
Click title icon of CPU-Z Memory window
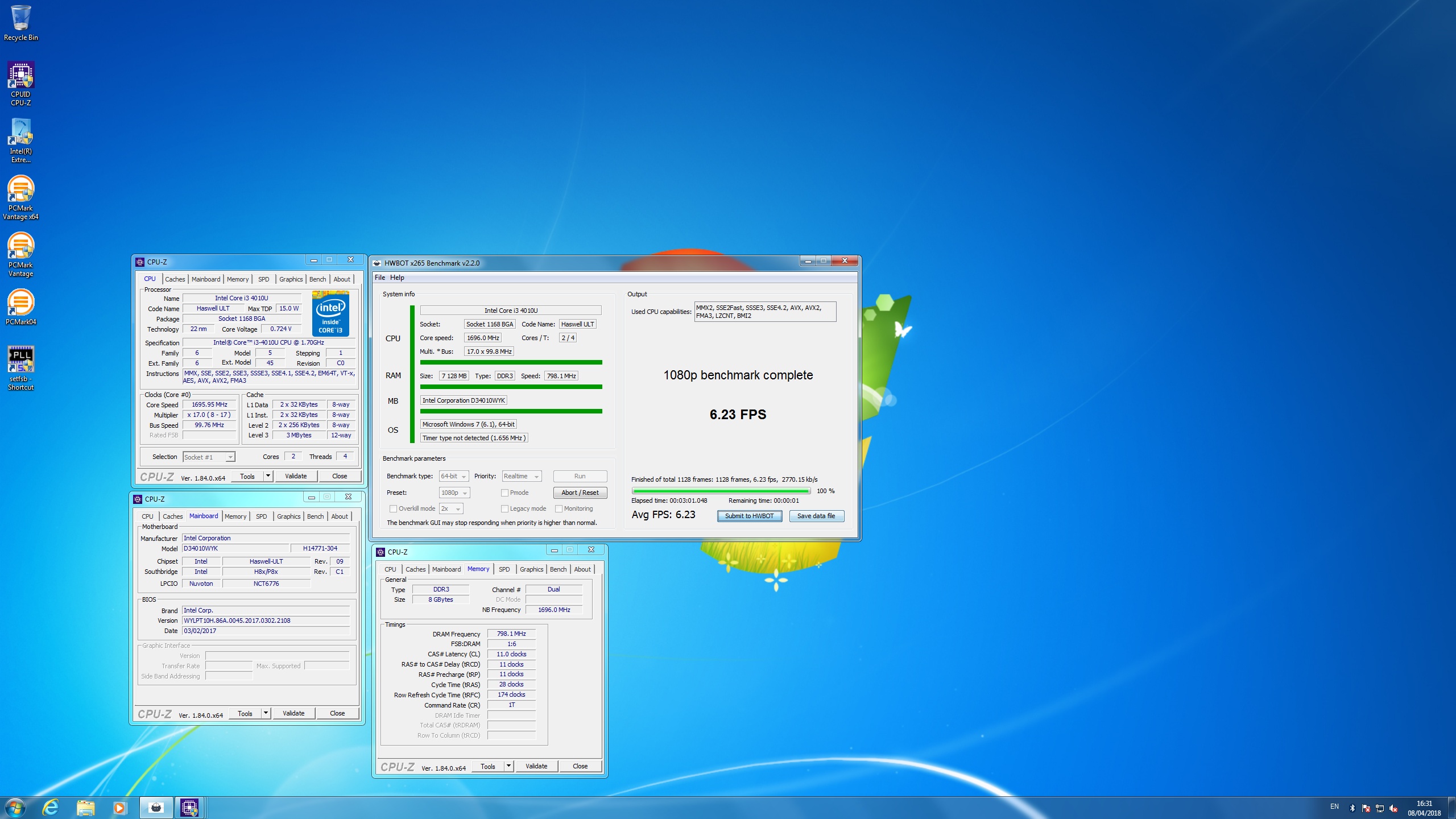pyautogui.click(x=380, y=552)
